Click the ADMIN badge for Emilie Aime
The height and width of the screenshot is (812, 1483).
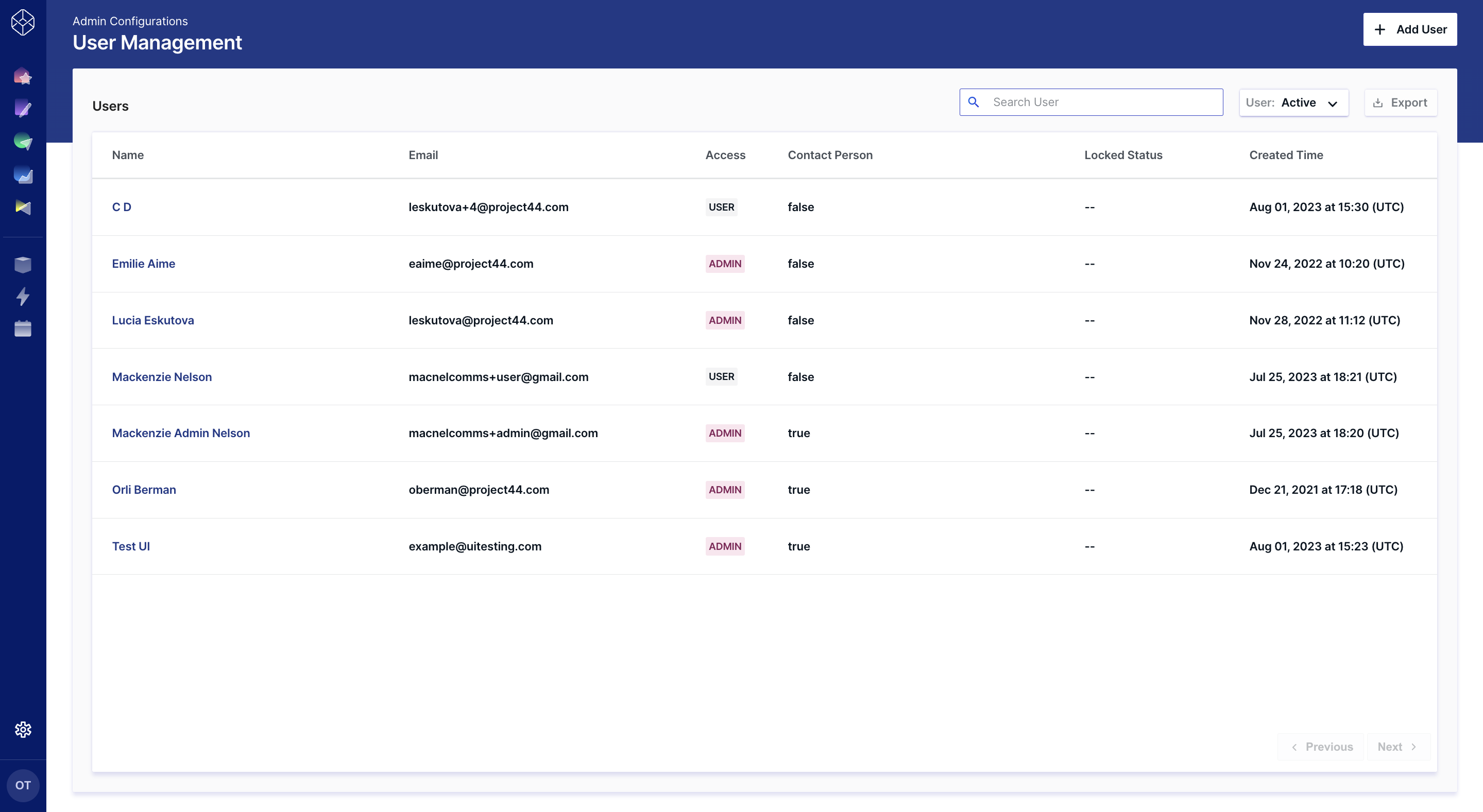[725, 264]
